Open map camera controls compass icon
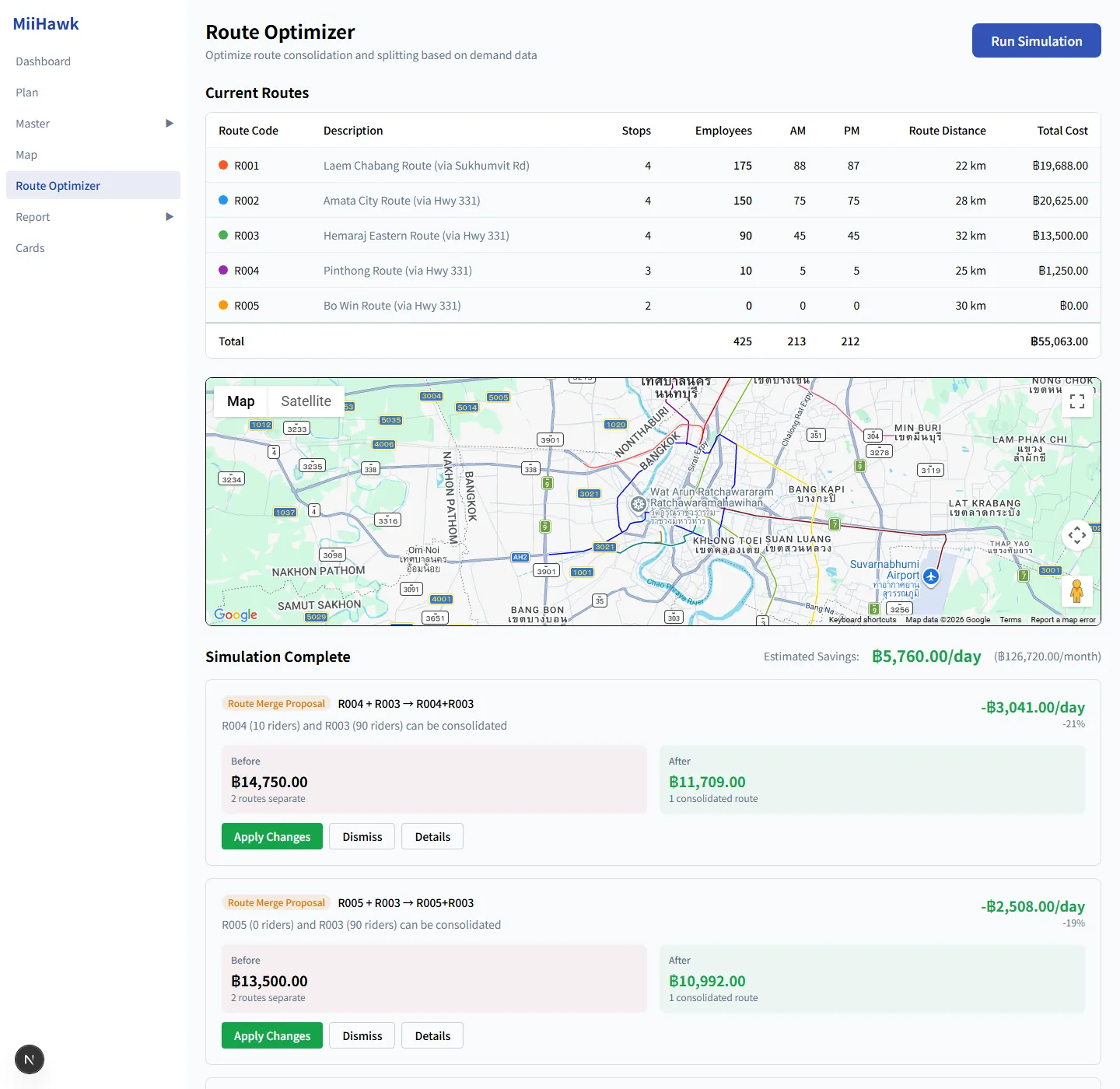 tap(1077, 535)
